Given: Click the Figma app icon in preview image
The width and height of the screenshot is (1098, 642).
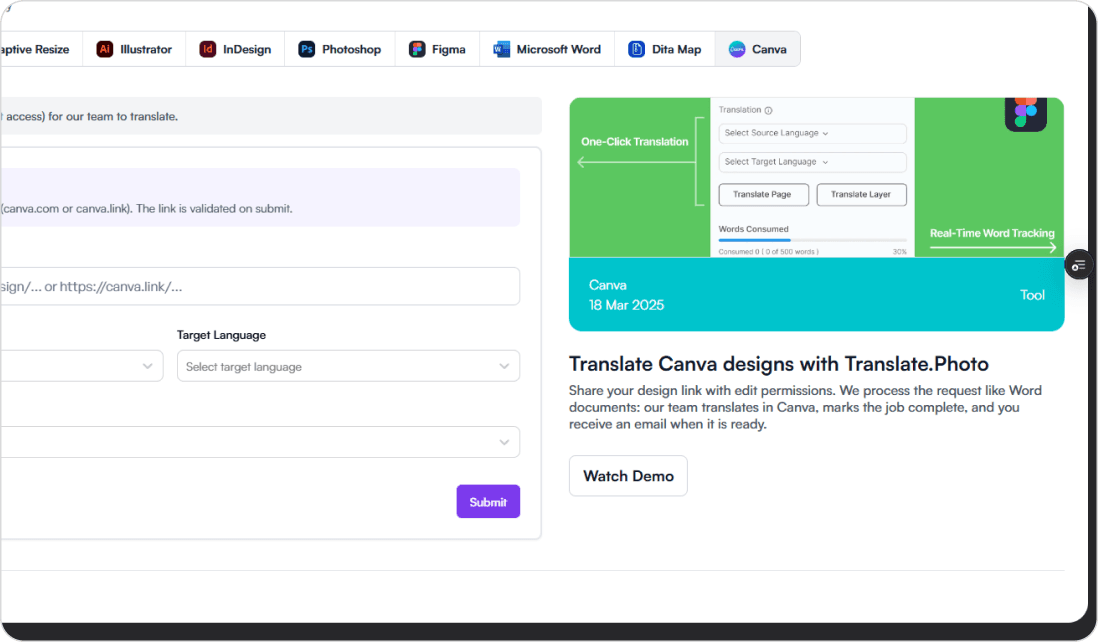Looking at the screenshot, I should (1025, 113).
